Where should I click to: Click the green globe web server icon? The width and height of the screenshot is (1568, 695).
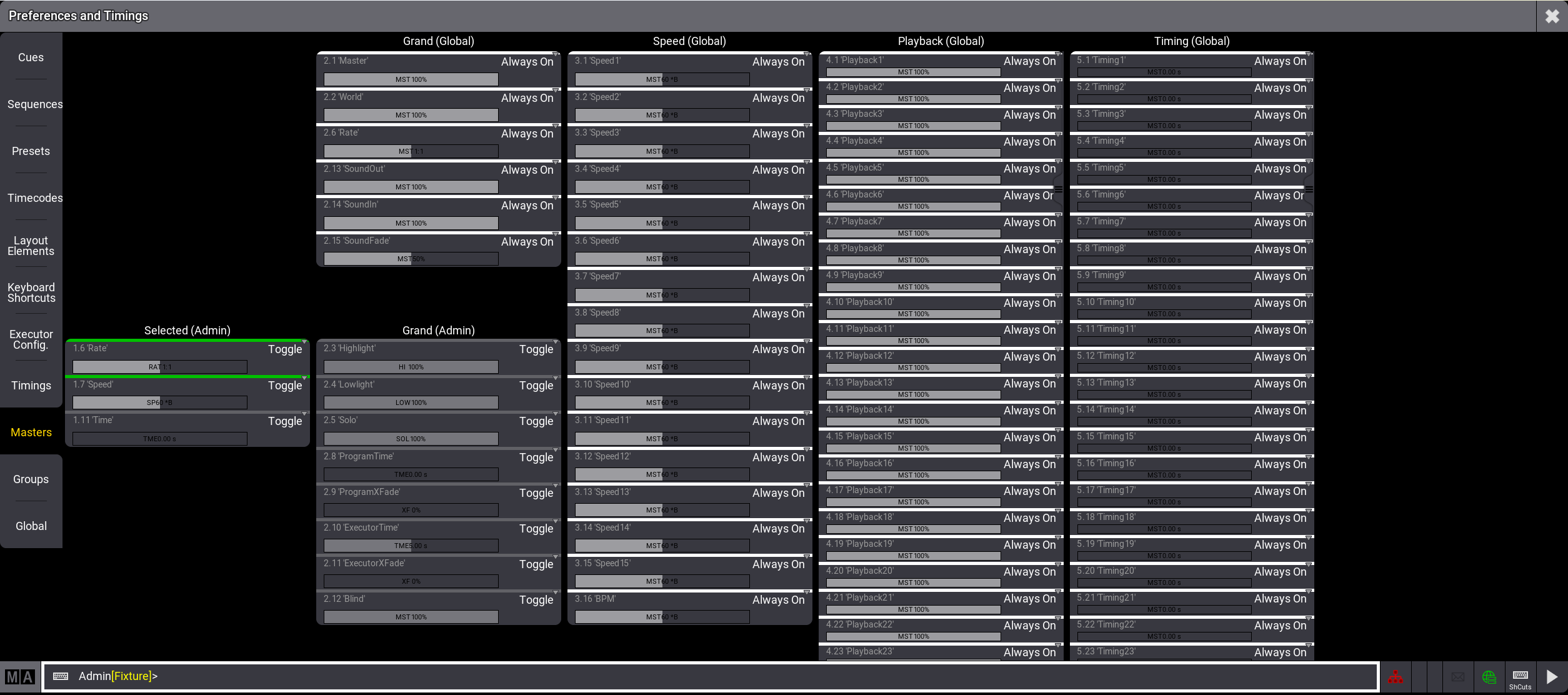(1489, 677)
